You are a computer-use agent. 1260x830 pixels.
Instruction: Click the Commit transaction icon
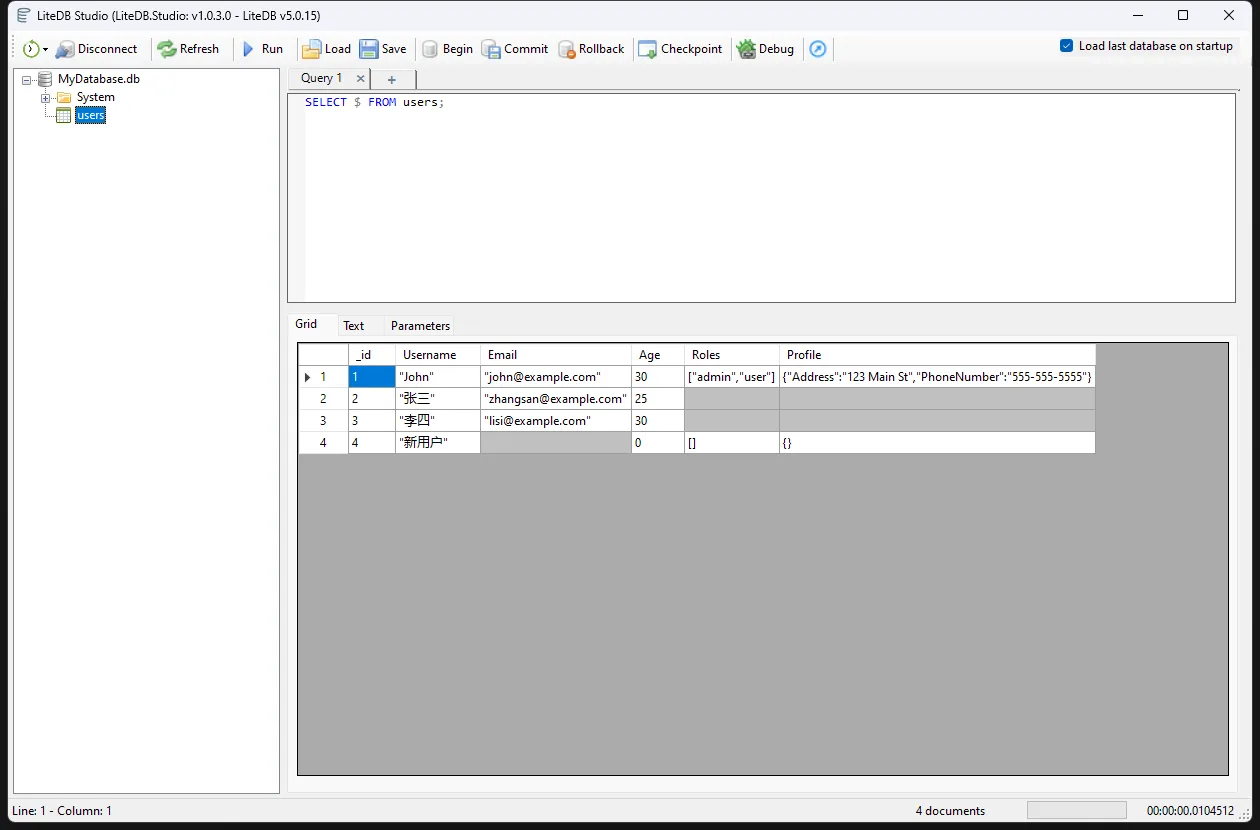point(491,49)
